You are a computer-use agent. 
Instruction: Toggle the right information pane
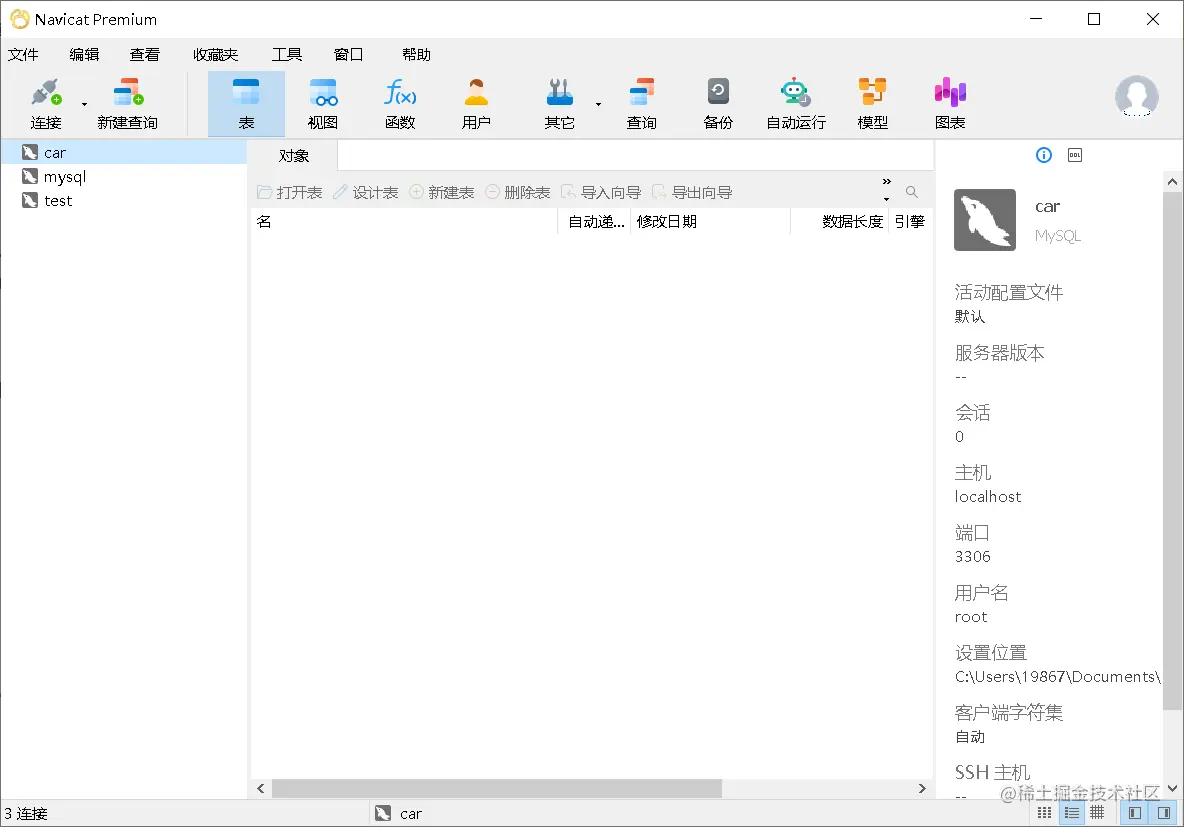pos(1164,813)
